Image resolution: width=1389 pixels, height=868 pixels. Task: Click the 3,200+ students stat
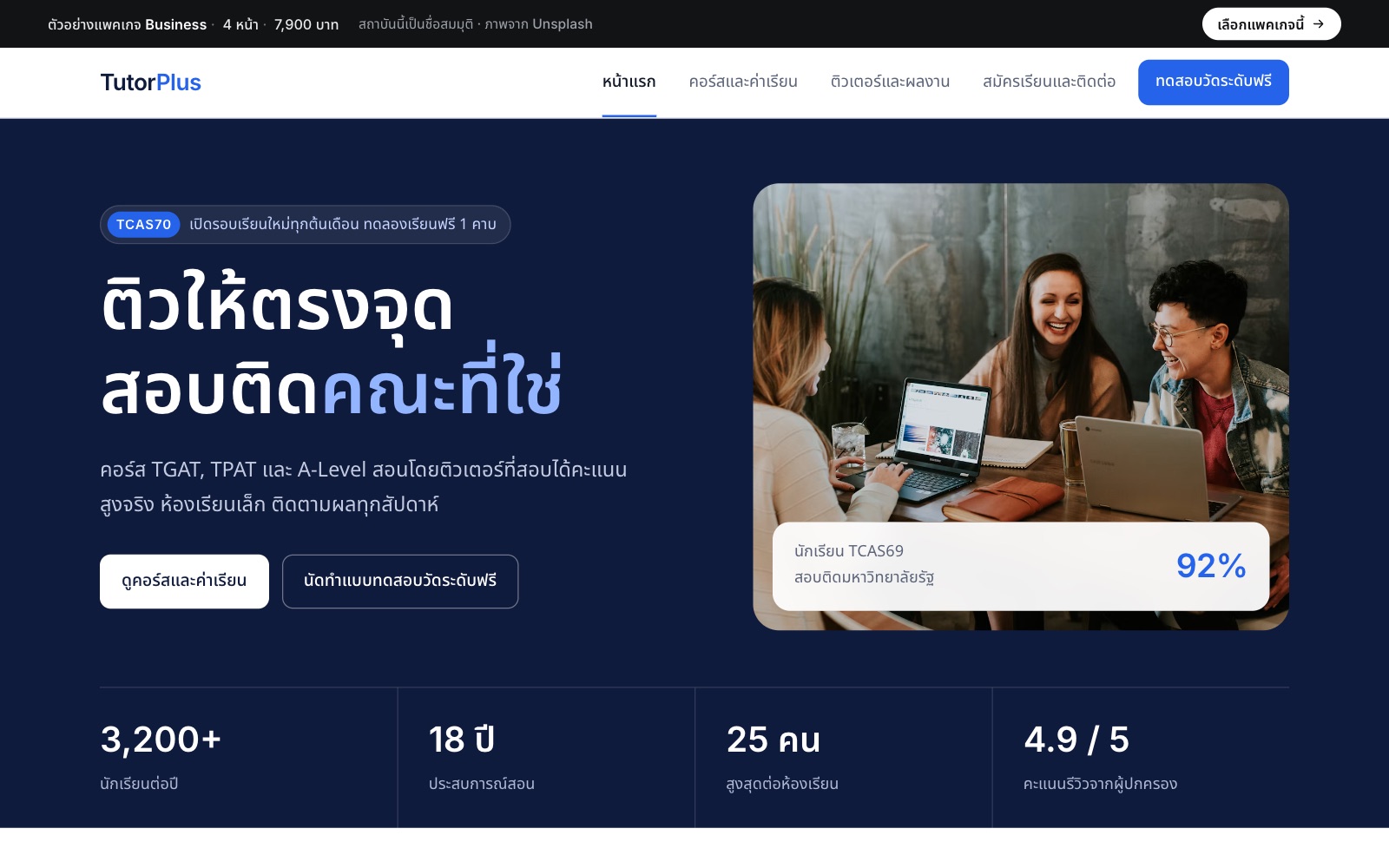161,740
